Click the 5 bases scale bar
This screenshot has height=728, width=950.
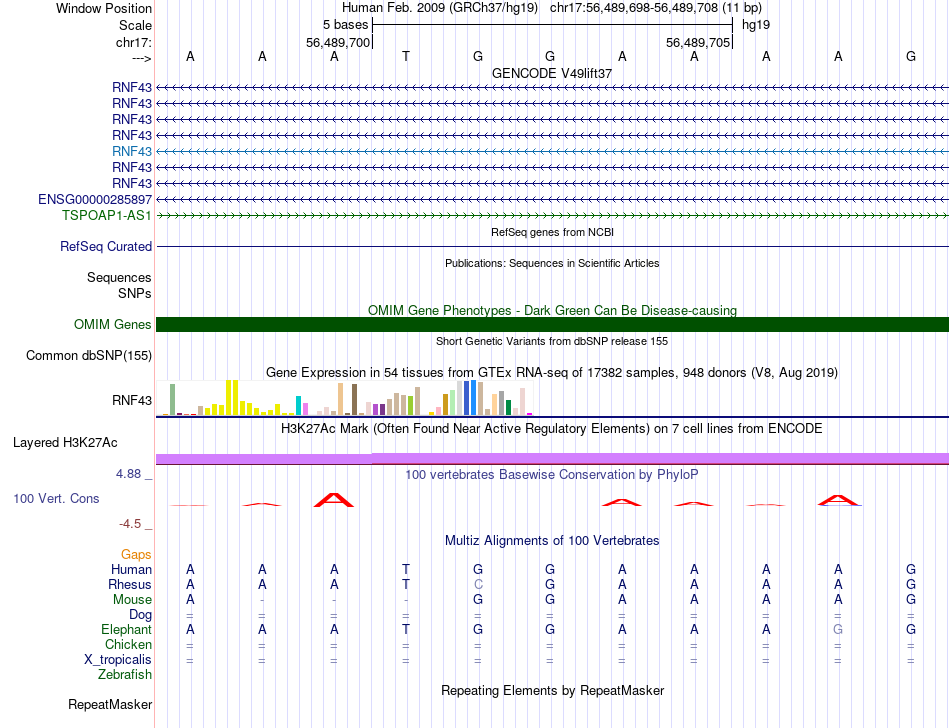552,23
